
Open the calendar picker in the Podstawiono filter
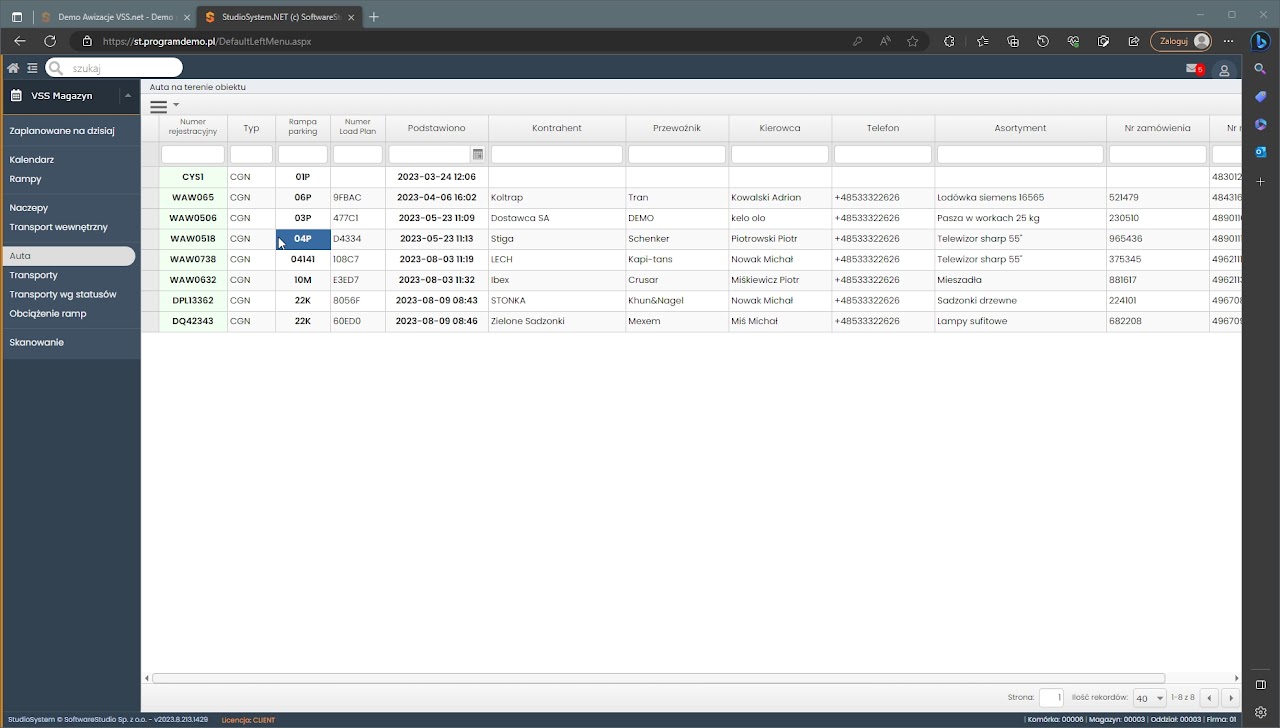click(478, 155)
